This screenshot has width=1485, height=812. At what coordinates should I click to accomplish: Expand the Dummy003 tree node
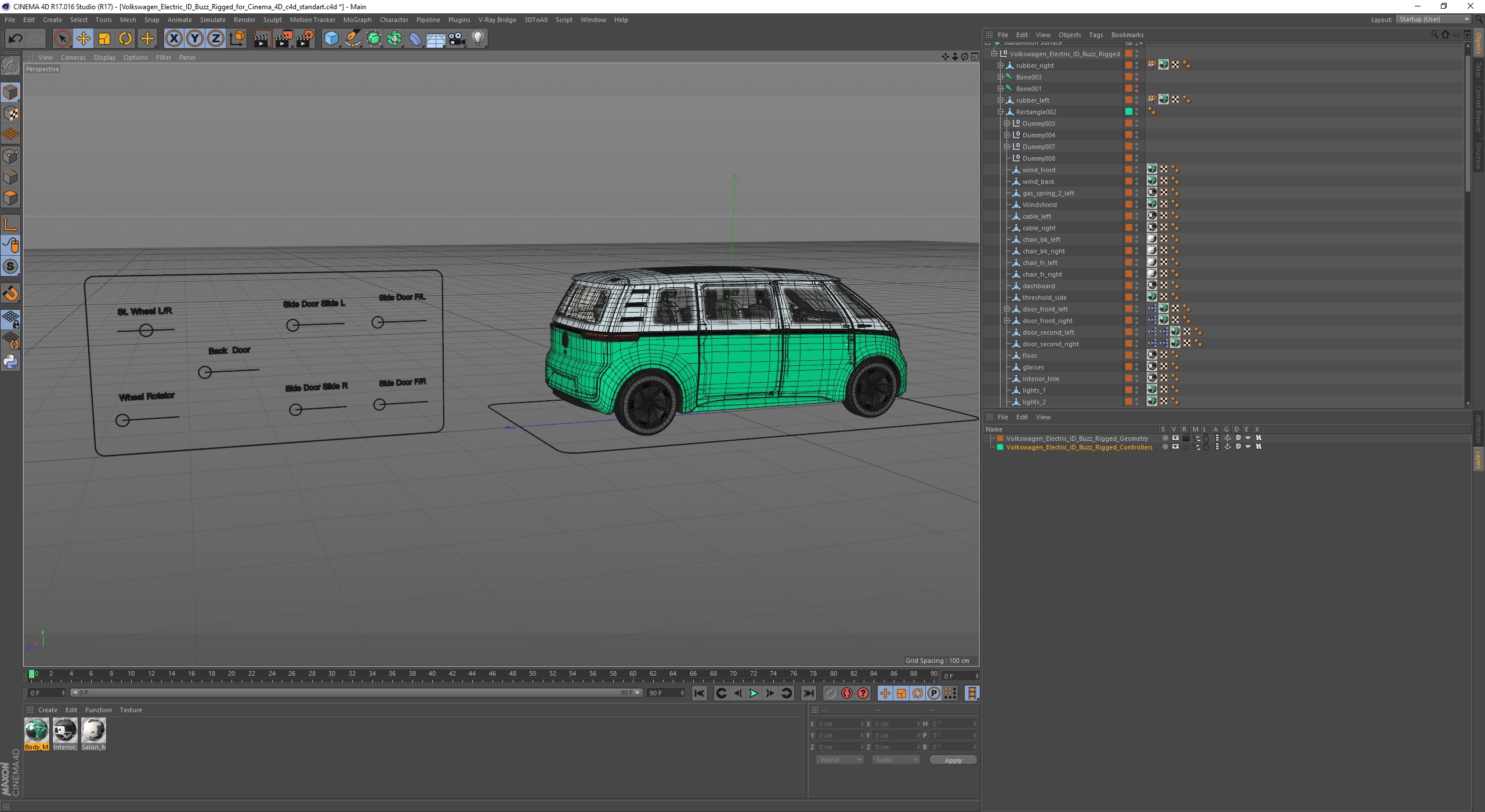[1007, 124]
